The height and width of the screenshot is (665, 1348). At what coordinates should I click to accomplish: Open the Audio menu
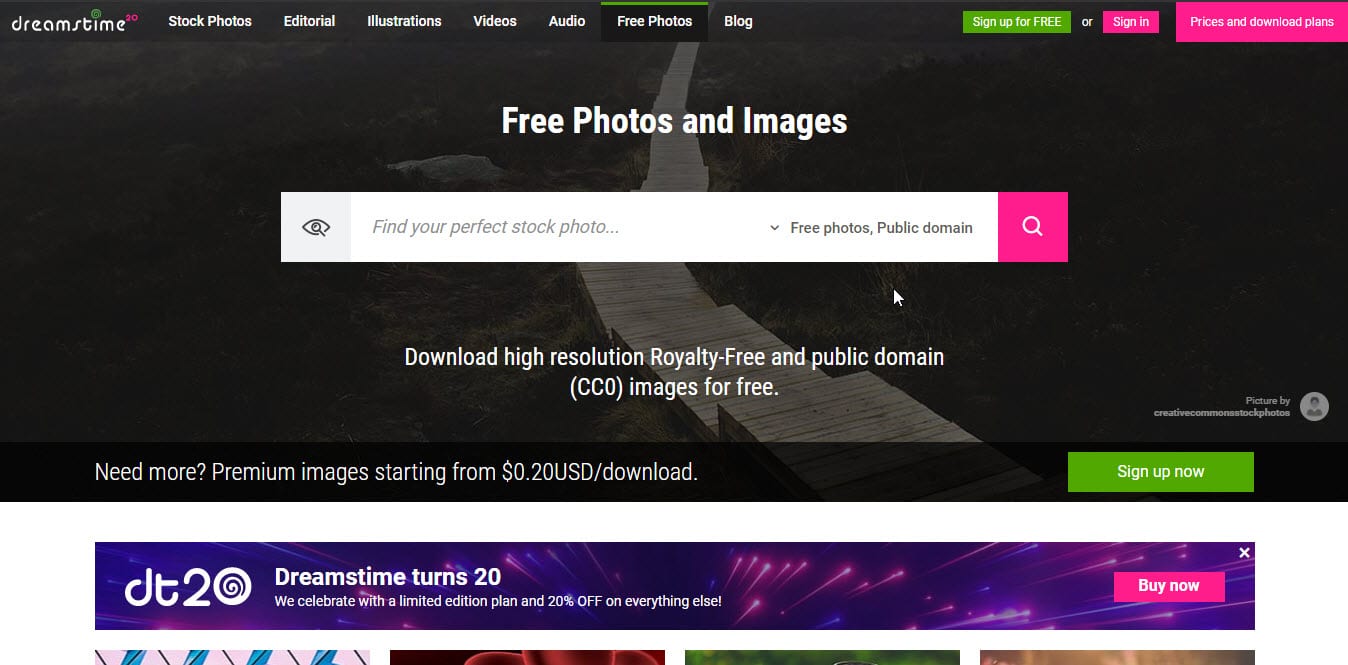pos(567,21)
